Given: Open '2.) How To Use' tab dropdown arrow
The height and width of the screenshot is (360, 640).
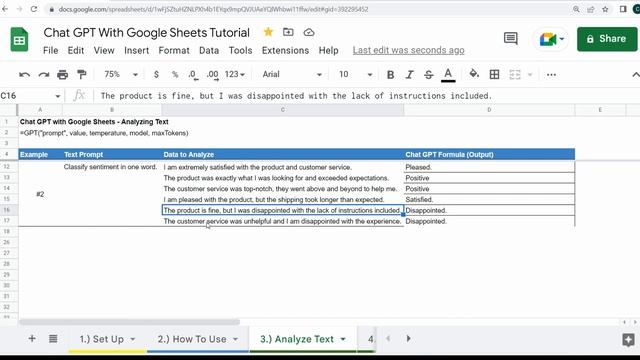Looking at the screenshot, I should point(236,339).
